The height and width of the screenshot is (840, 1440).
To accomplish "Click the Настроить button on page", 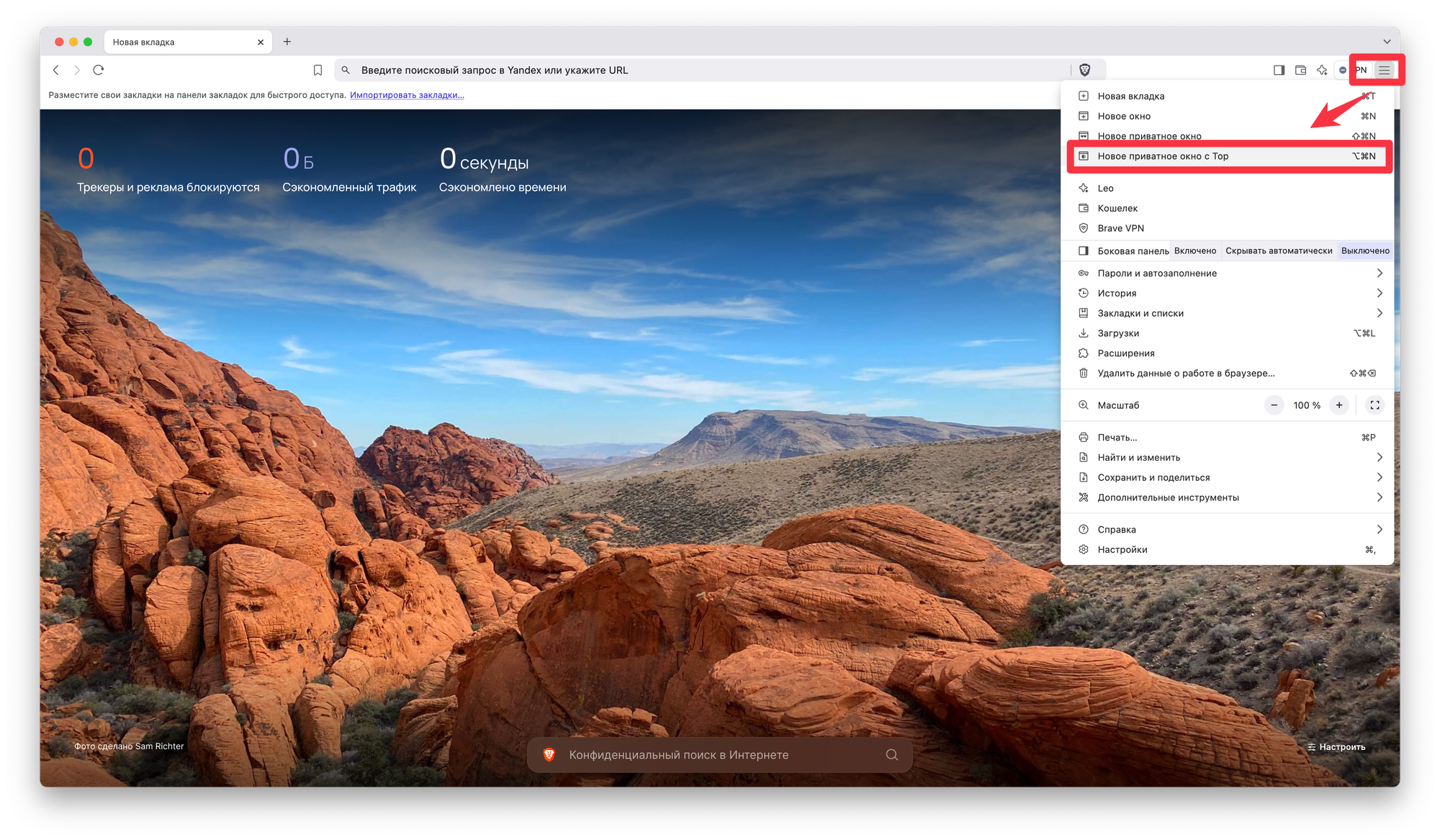I will click(1336, 746).
